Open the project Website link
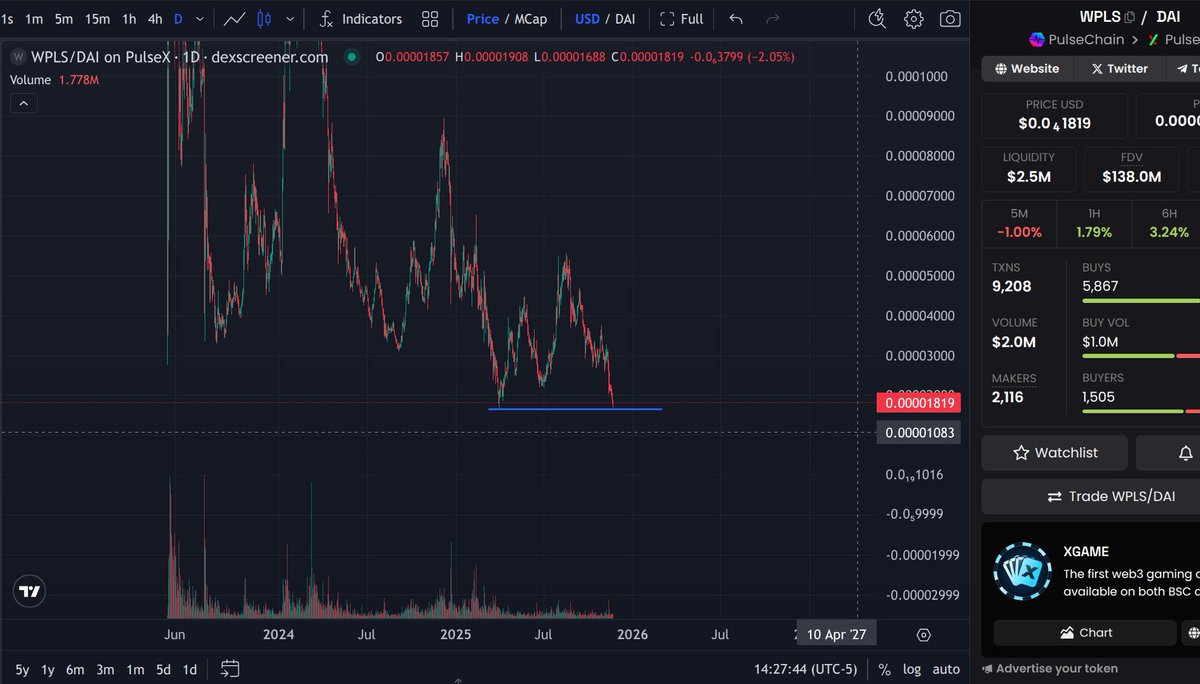 pos(1026,68)
